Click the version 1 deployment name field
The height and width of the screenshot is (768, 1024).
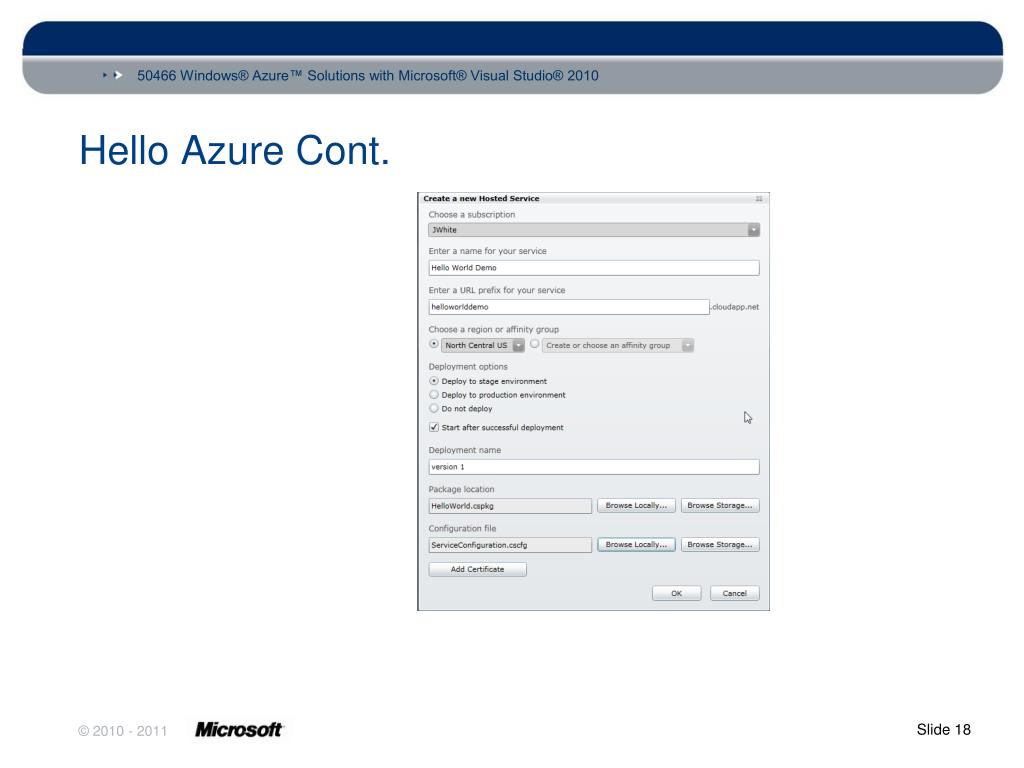pos(594,467)
